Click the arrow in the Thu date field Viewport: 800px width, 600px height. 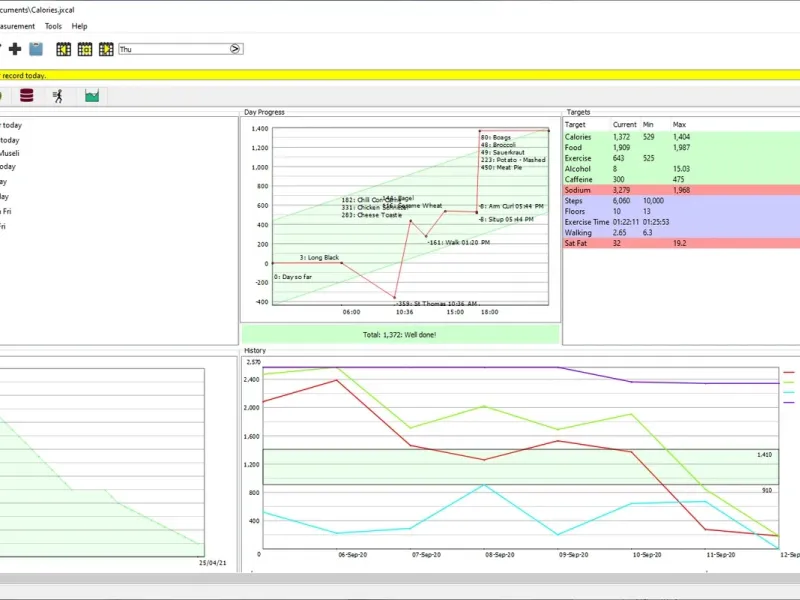tap(235, 49)
